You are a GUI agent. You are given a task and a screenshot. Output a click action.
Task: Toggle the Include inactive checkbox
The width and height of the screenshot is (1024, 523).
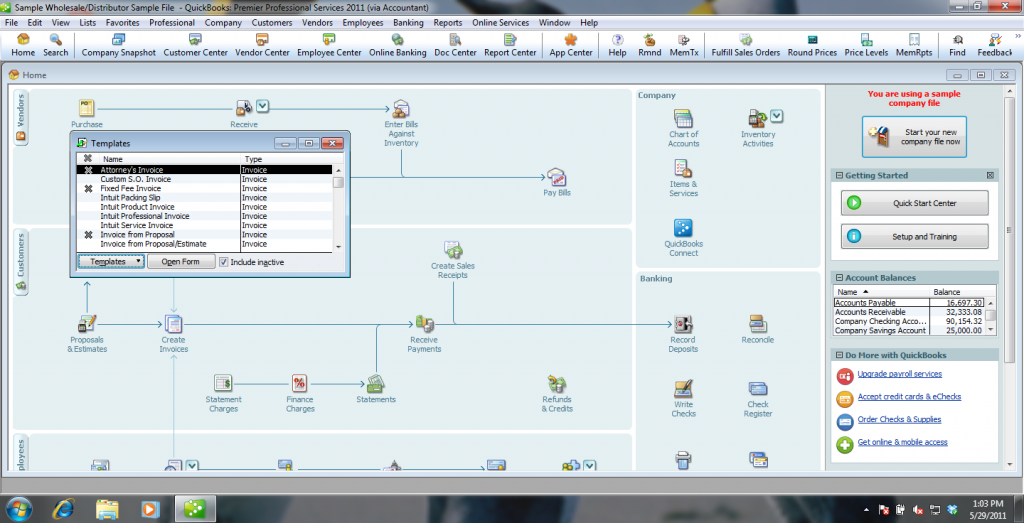click(x=223, y=262)
